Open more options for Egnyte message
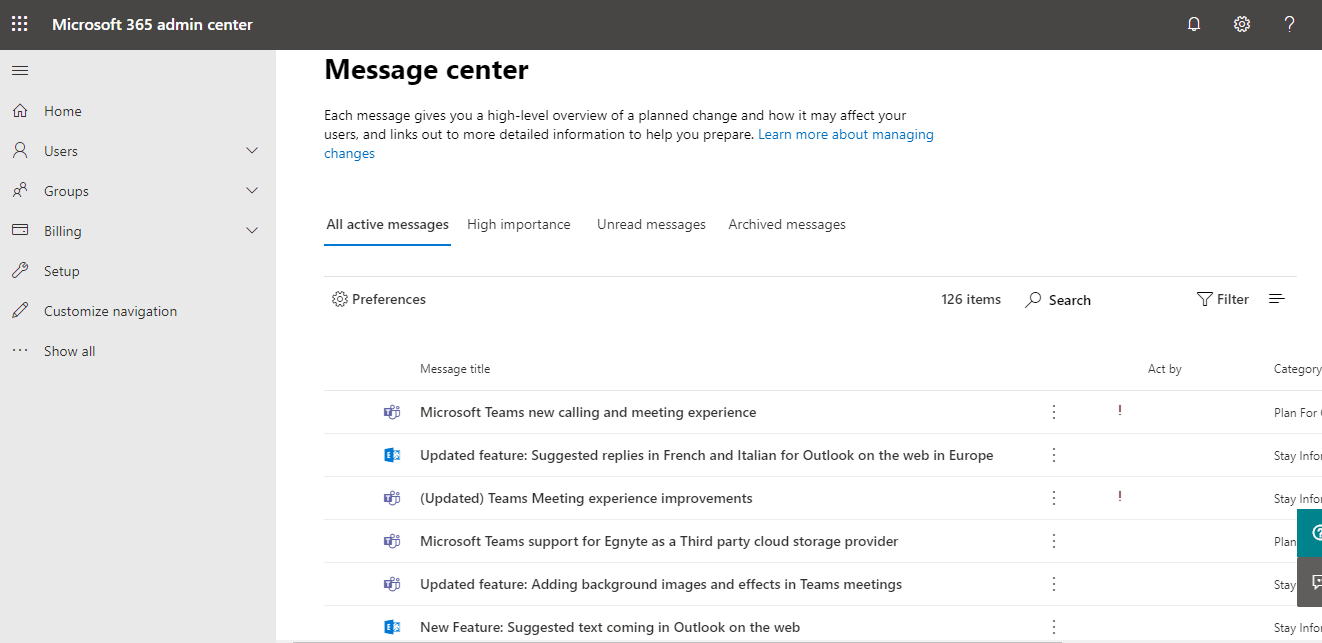 pyautogui.click(x=1054, y=541)
